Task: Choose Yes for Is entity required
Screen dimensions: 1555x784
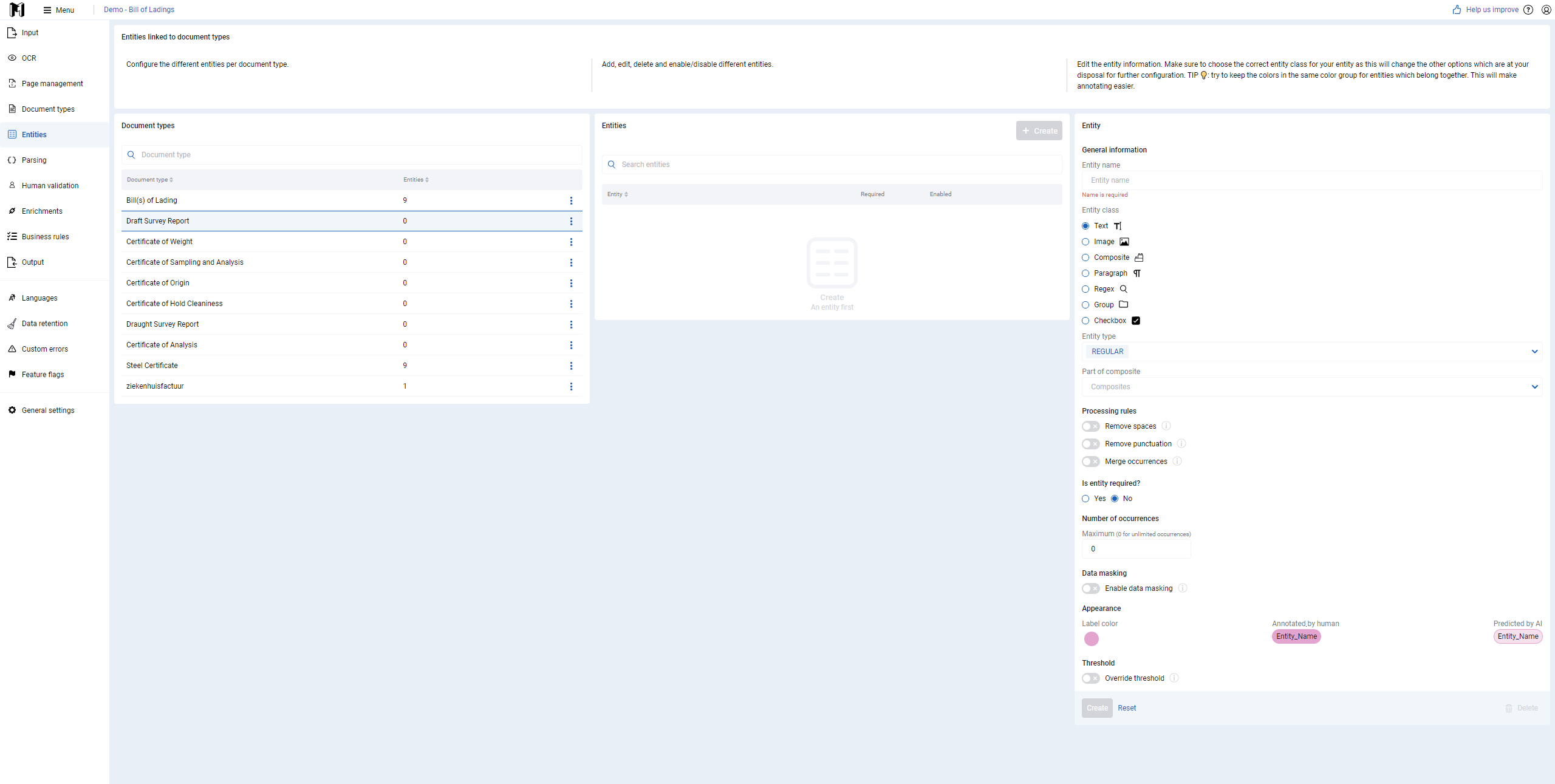Action: pyautogui.click(x=1085, y=499)
